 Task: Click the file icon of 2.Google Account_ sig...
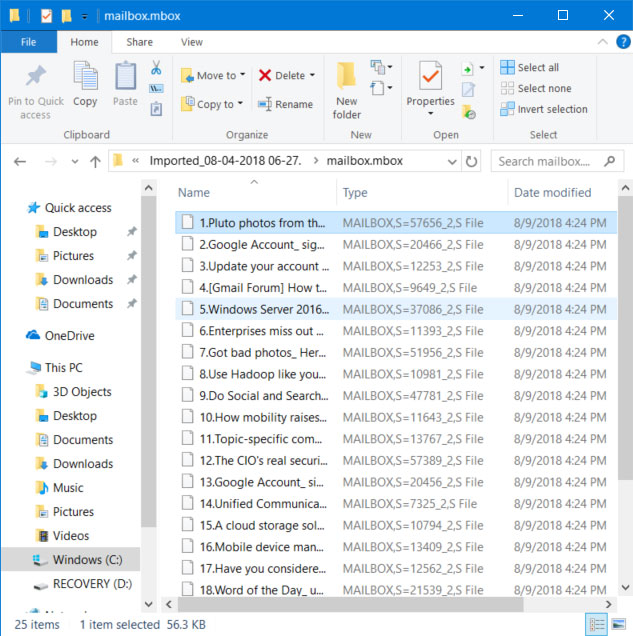(x=187, y=244)
